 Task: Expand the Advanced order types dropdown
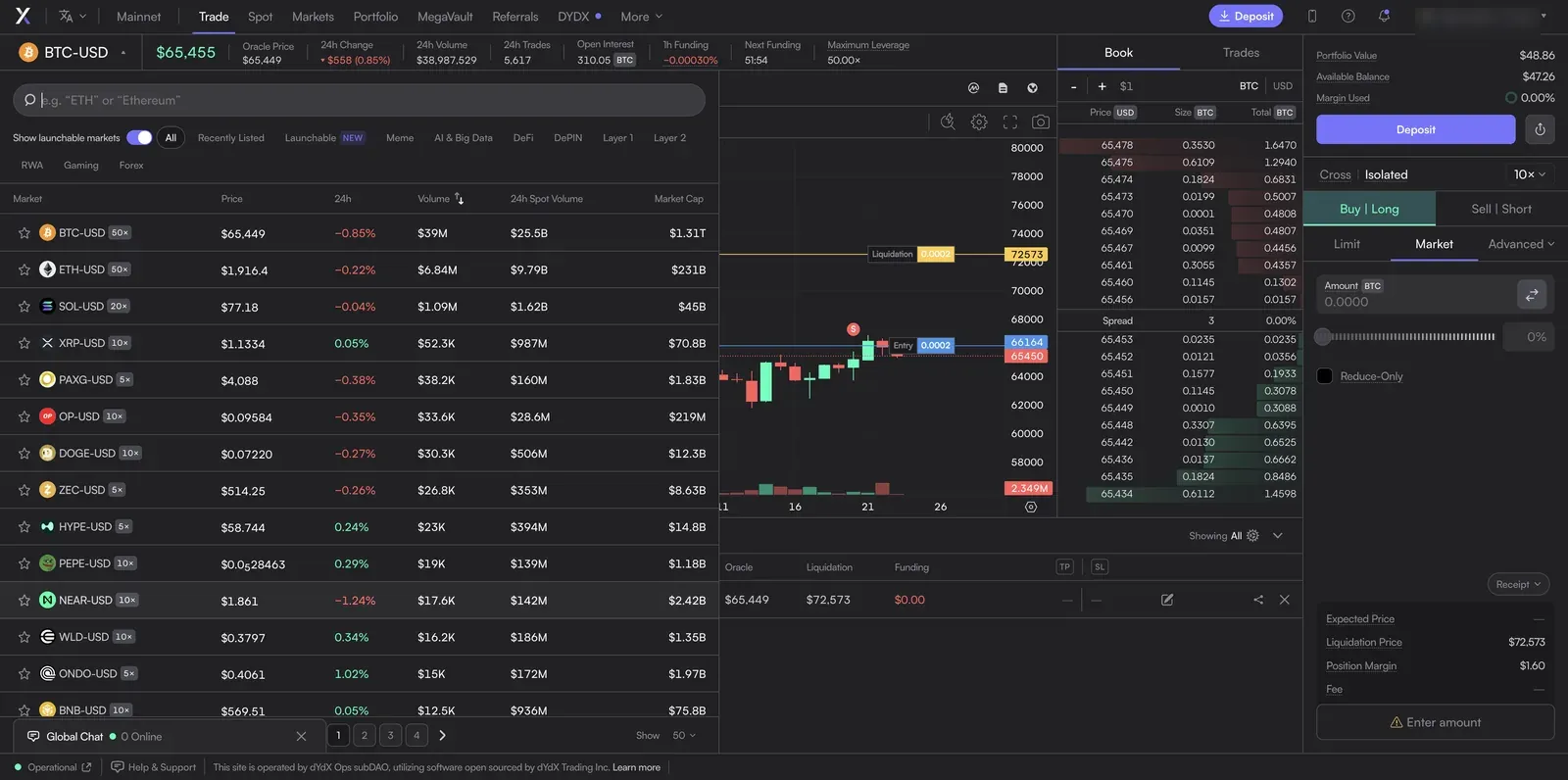pos(1521,244)
